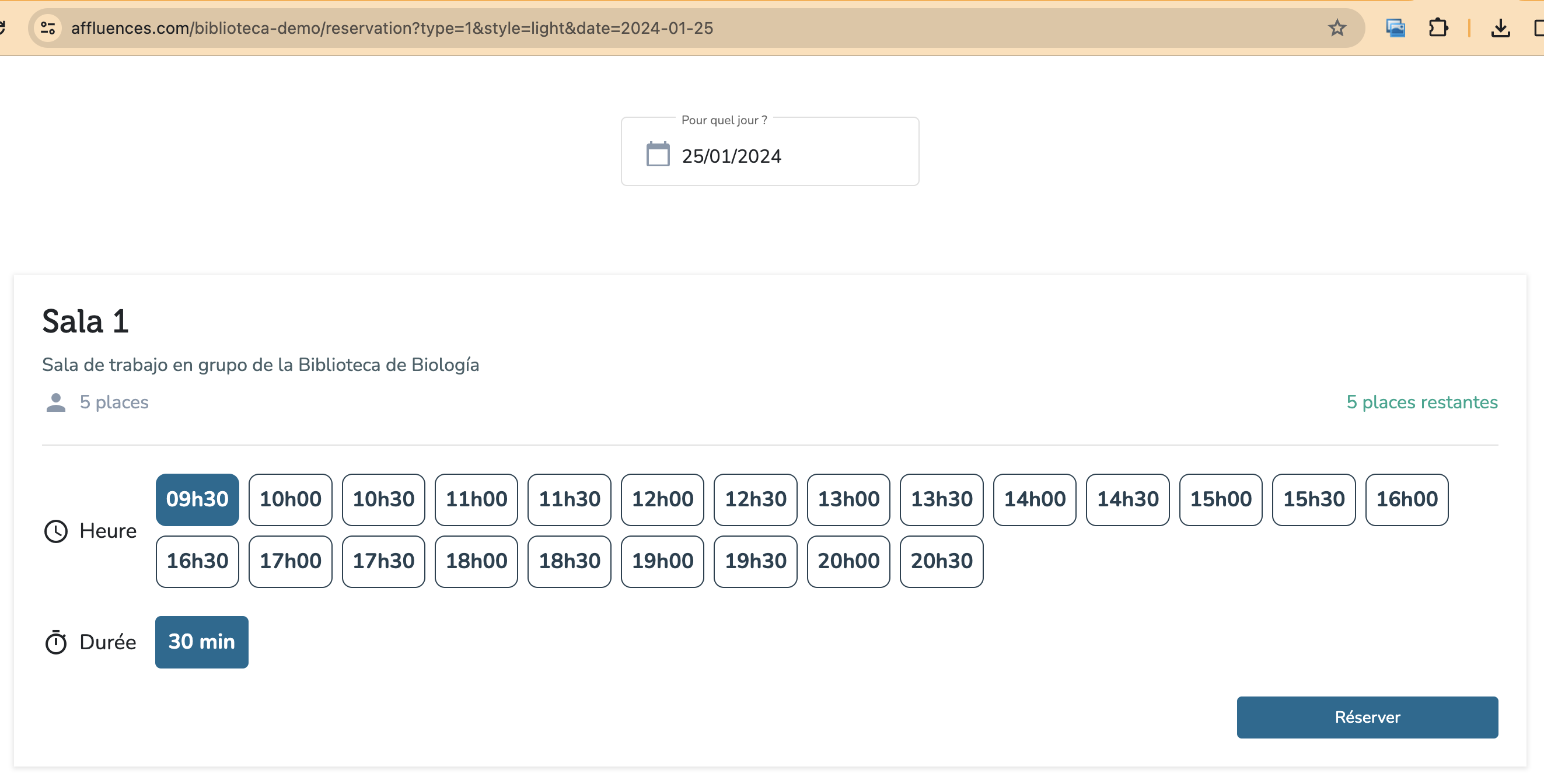Select the 30 min duration option
This screenshot has height=784, width=1544.
[201, 643]
